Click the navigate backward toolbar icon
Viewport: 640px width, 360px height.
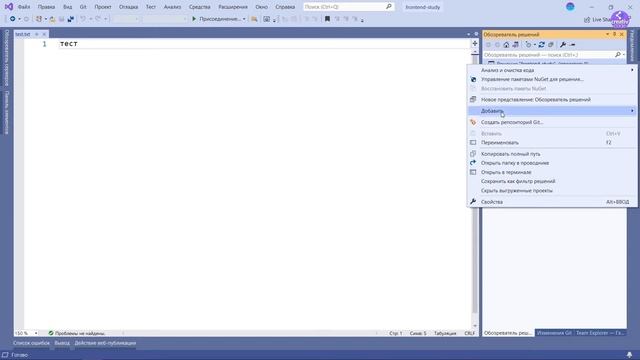(x=12, y=19)
